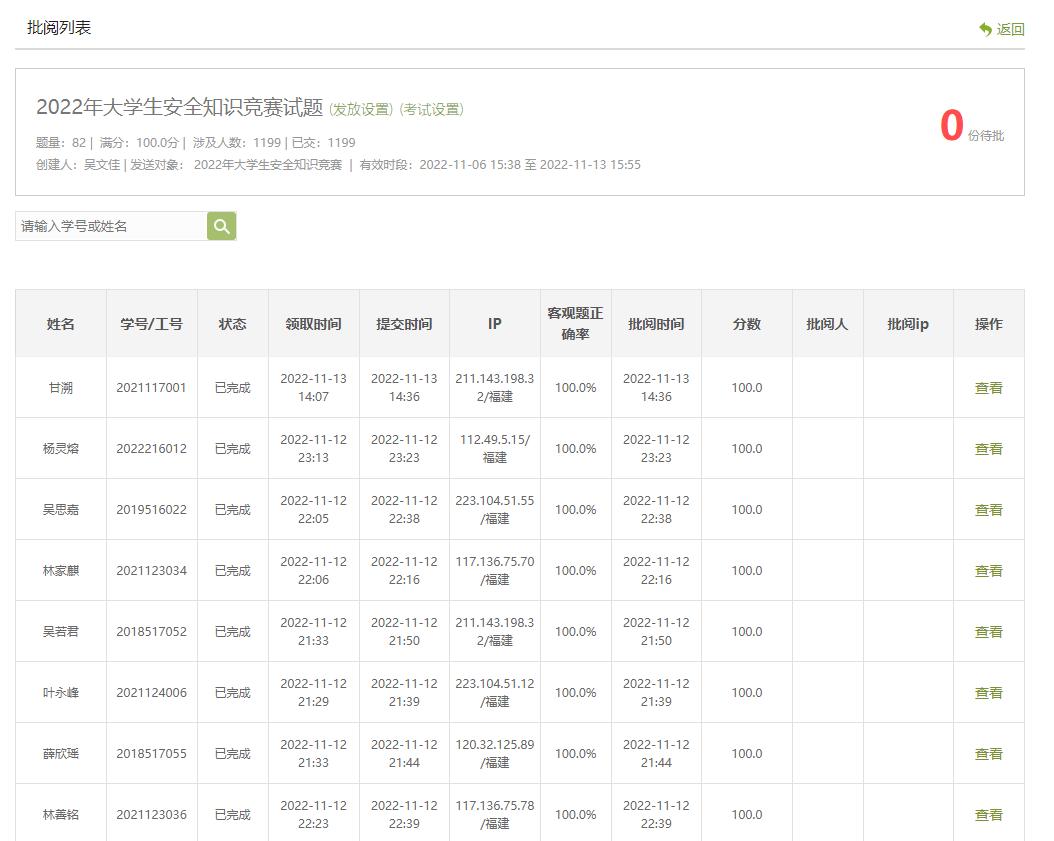The height and width of the screenshot is (841, 1054).
Task: Click the 返回 link text
Action: point(1010,30)
